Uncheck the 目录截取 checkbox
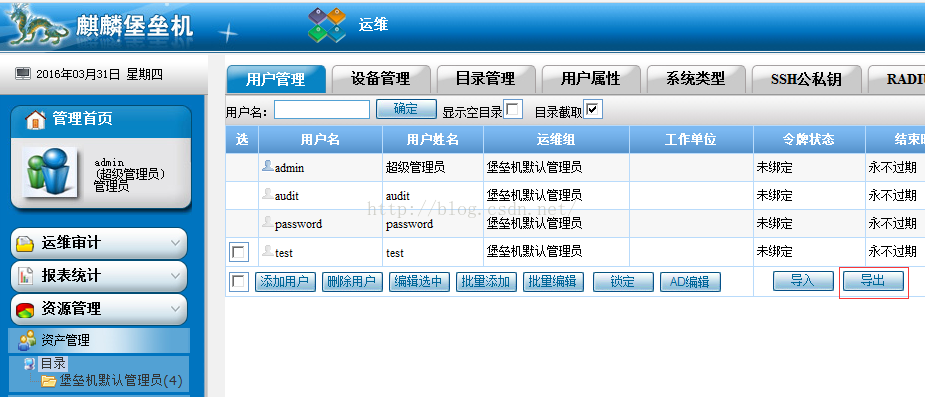 click(x=593, y=110)
